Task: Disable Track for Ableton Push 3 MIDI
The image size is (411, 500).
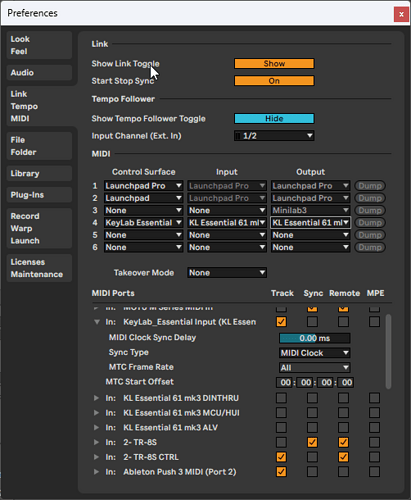Action: click(x=281, y=472)
